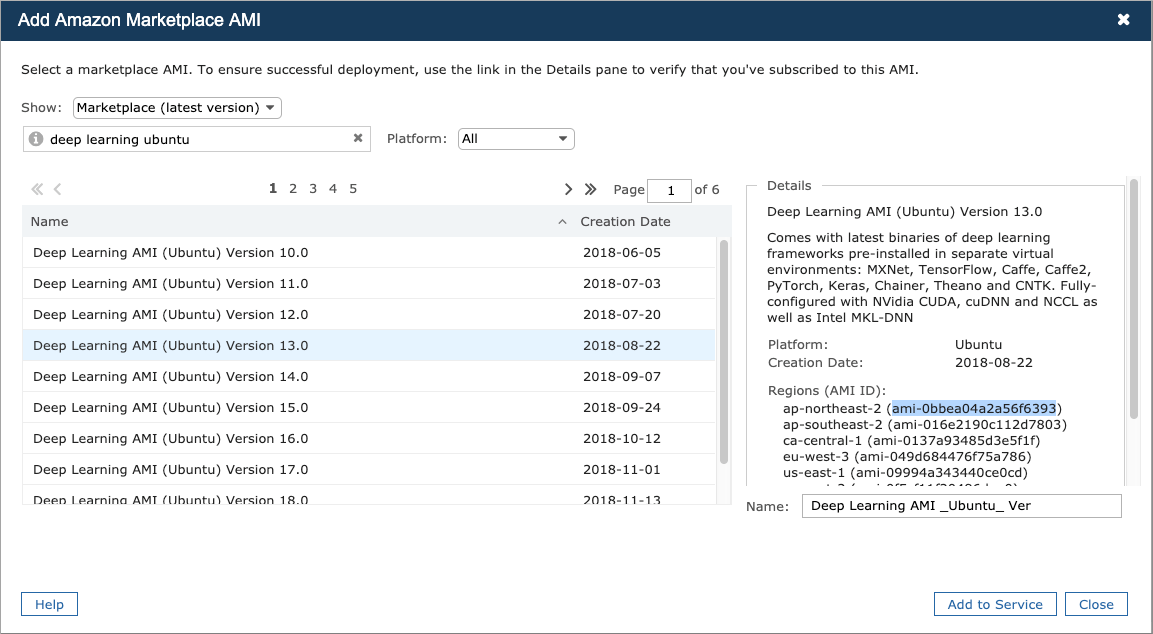Click the us-east-1 AMI ID entry
This screenshot has width=1153, height=634.
pyautogui.click(x=905, y=472)
